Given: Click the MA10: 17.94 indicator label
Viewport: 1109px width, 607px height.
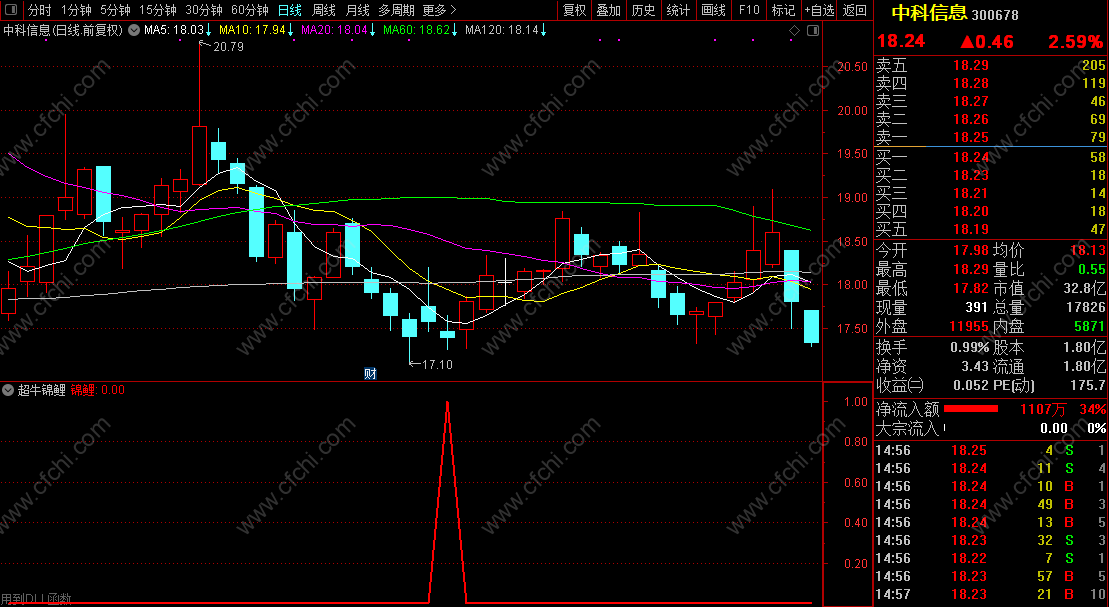Looking at the screenshot, I should [x=252, y=30].
